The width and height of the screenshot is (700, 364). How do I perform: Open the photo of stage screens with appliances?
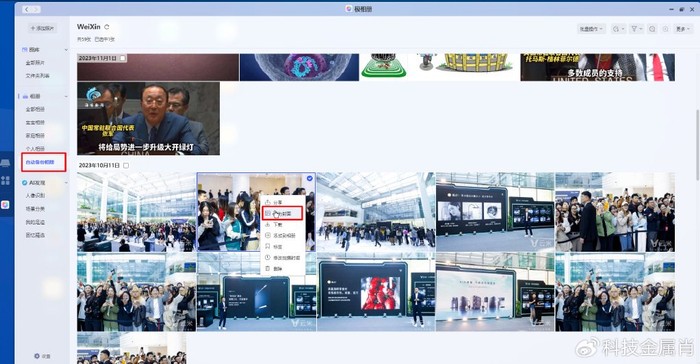coord(495,212)
